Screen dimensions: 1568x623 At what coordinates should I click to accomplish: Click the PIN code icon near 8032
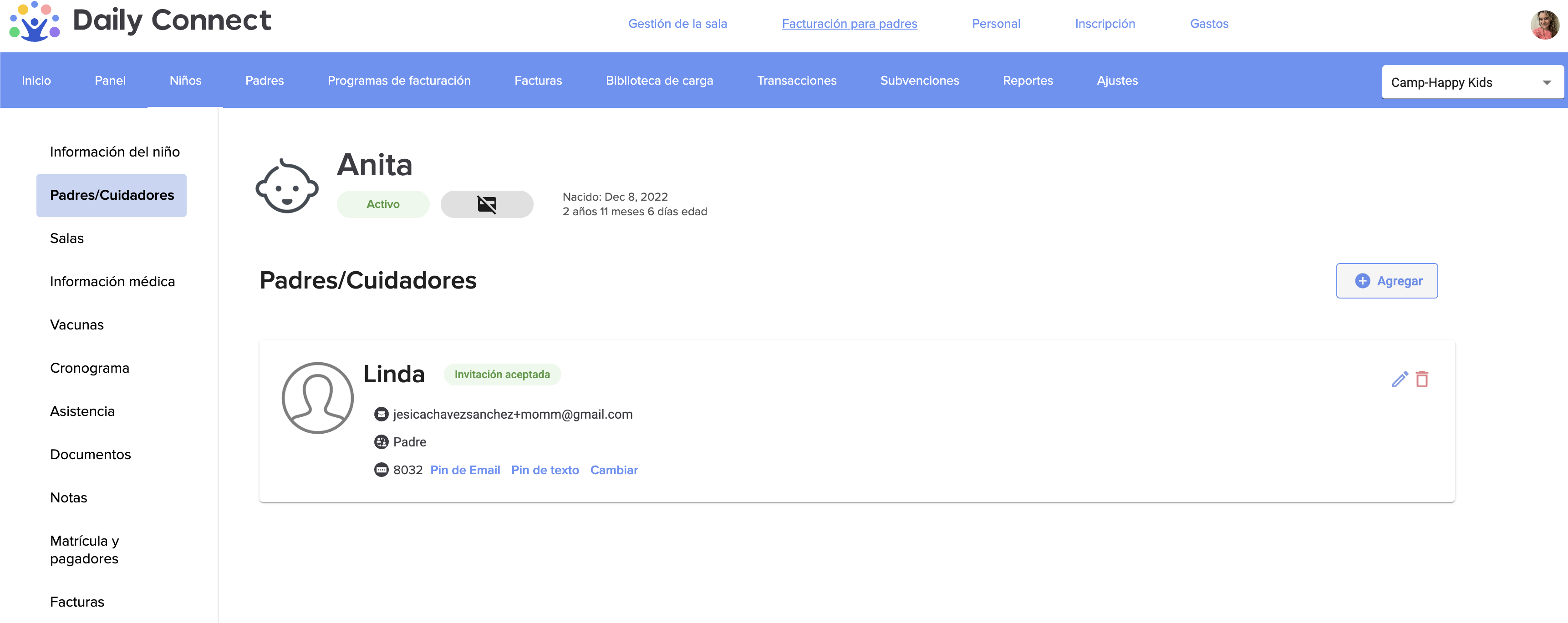point(381,470)
